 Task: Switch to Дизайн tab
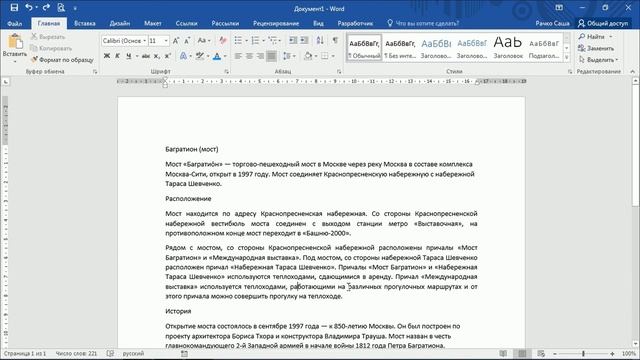pyautogui.click(x=120, y=23)
